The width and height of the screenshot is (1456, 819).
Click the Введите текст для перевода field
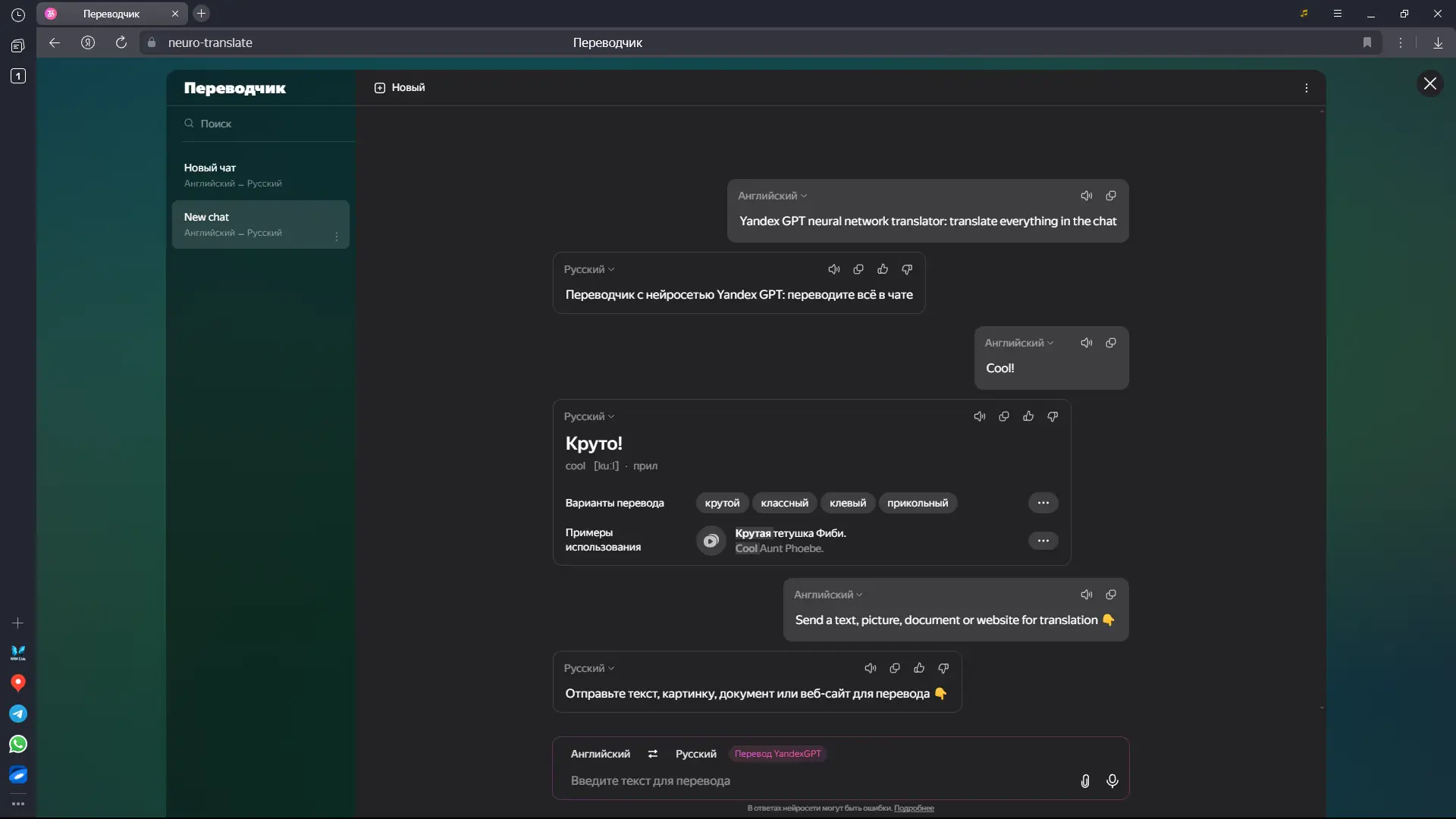pyautogui.click(x=811, y=781)
